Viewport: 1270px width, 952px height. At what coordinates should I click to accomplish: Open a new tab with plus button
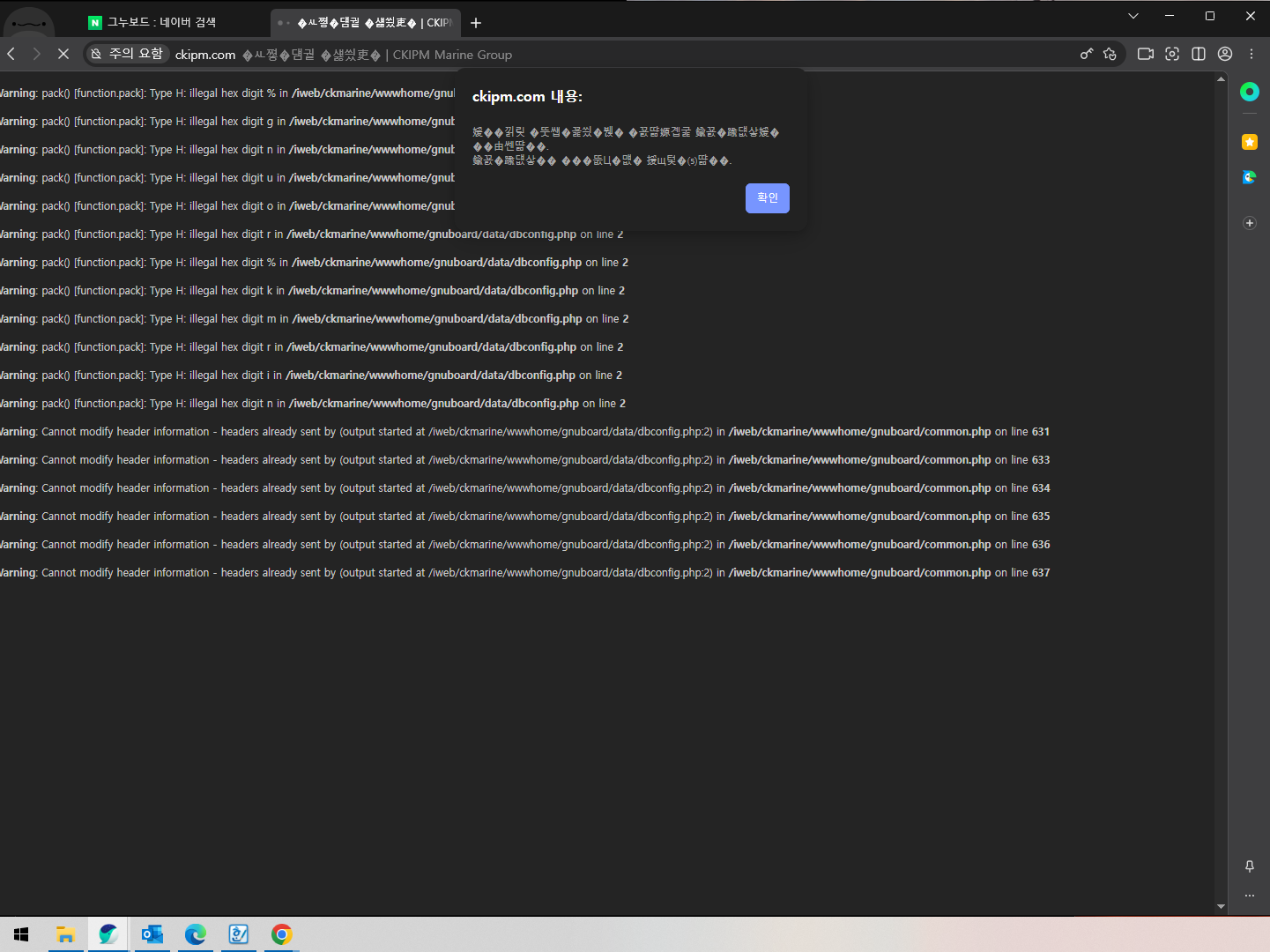click(476, 23)
